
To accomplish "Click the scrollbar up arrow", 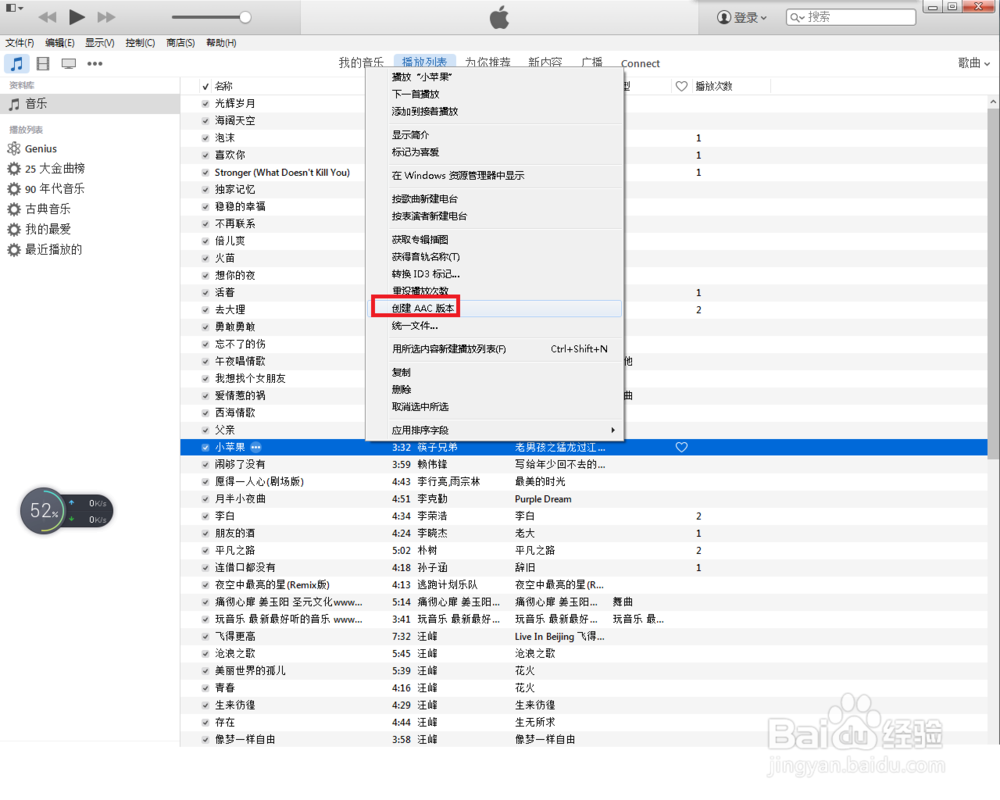I will point(993,101).
